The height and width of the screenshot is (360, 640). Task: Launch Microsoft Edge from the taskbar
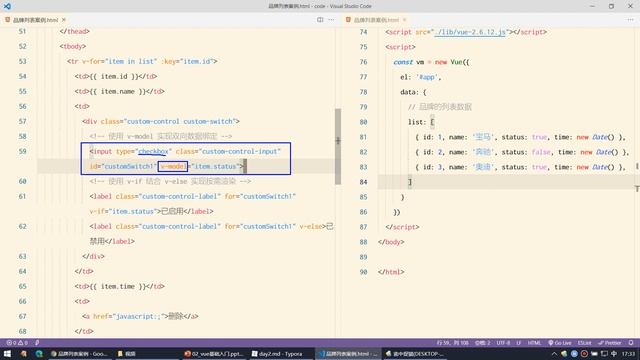click(39, 353)
